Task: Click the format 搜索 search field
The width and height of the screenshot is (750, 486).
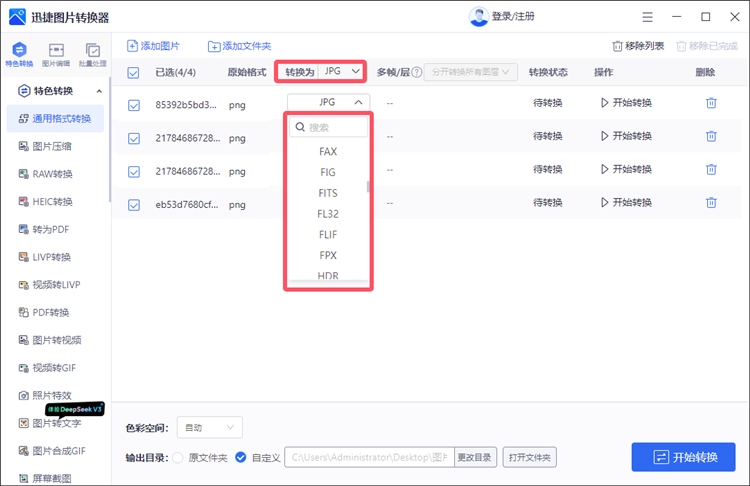Action: click(329, 127)
